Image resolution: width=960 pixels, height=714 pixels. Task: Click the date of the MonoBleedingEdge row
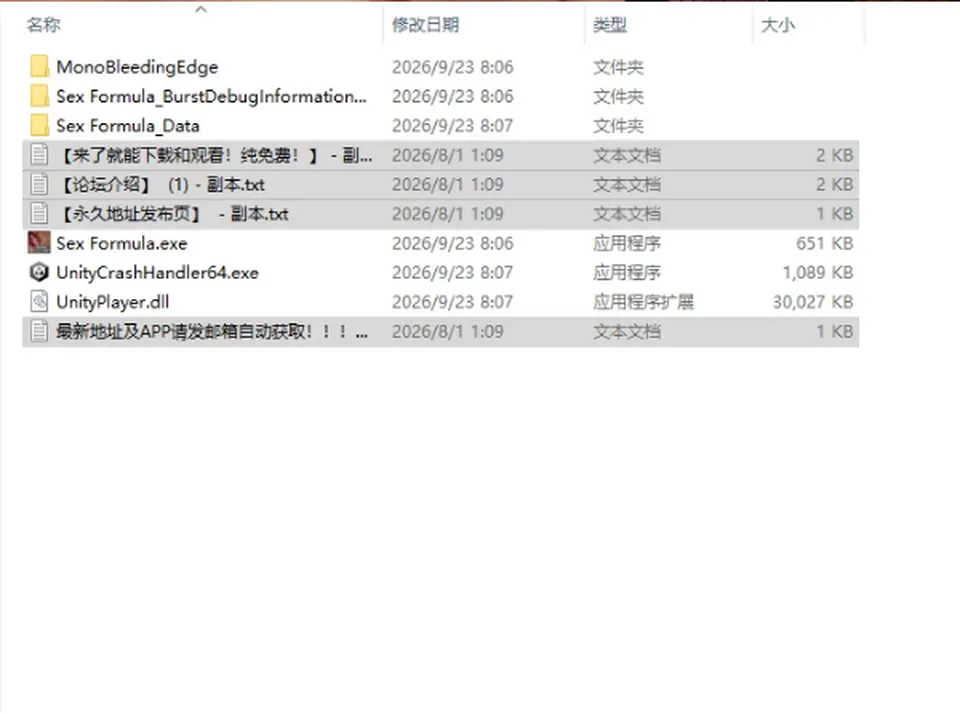point(452,67)
